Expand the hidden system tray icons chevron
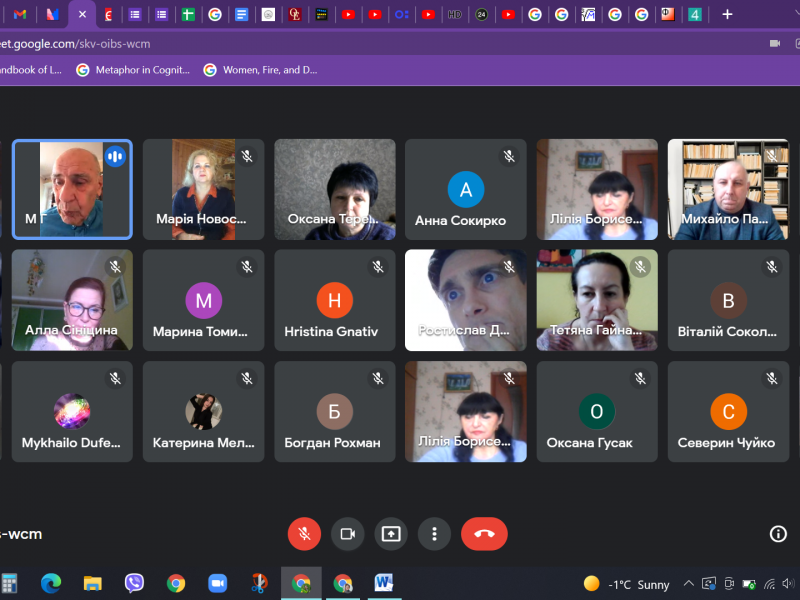 click(x=688, y=584)
